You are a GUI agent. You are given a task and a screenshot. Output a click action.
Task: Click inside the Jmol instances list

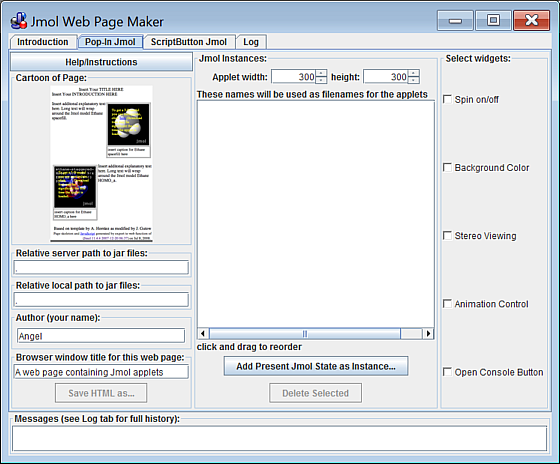pyautogui.click(x=316, y=214)
